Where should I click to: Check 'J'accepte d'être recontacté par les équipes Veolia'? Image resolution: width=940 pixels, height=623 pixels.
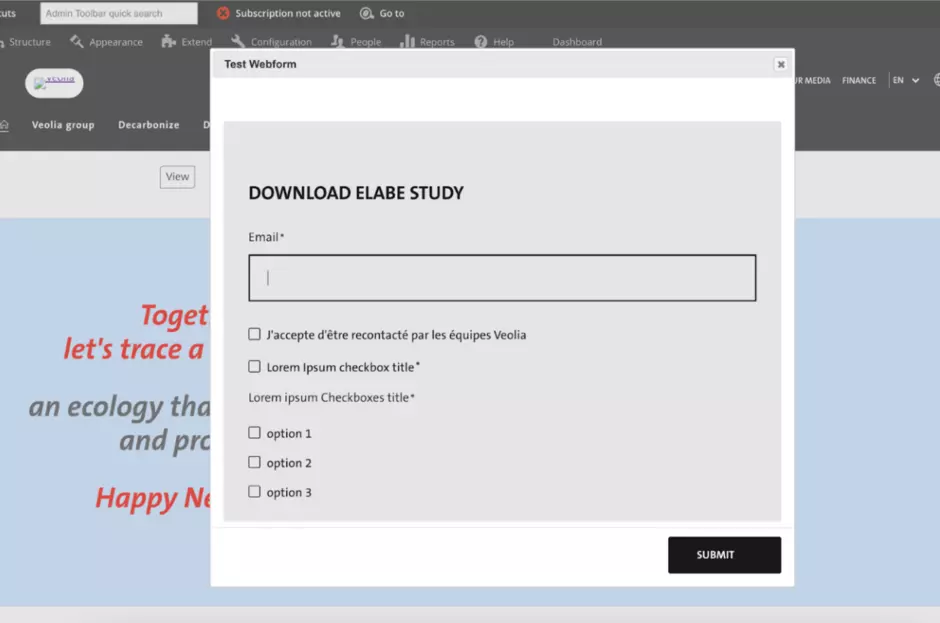tap(254, 334)
